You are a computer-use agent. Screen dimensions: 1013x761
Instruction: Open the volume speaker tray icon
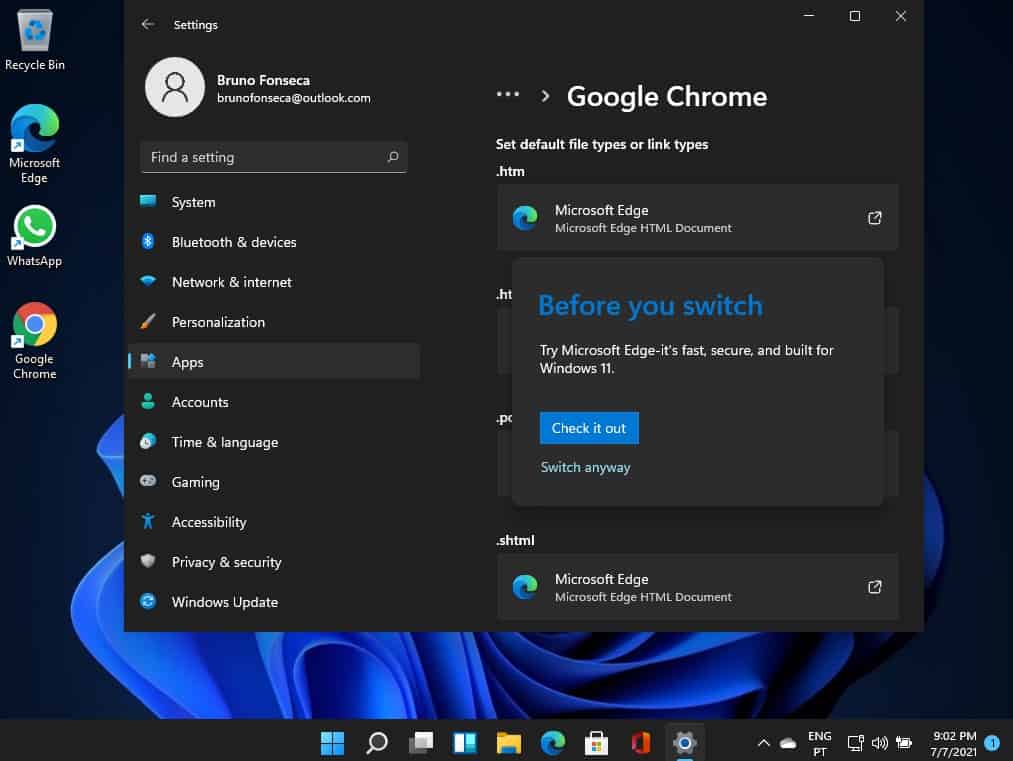[879, 744]
